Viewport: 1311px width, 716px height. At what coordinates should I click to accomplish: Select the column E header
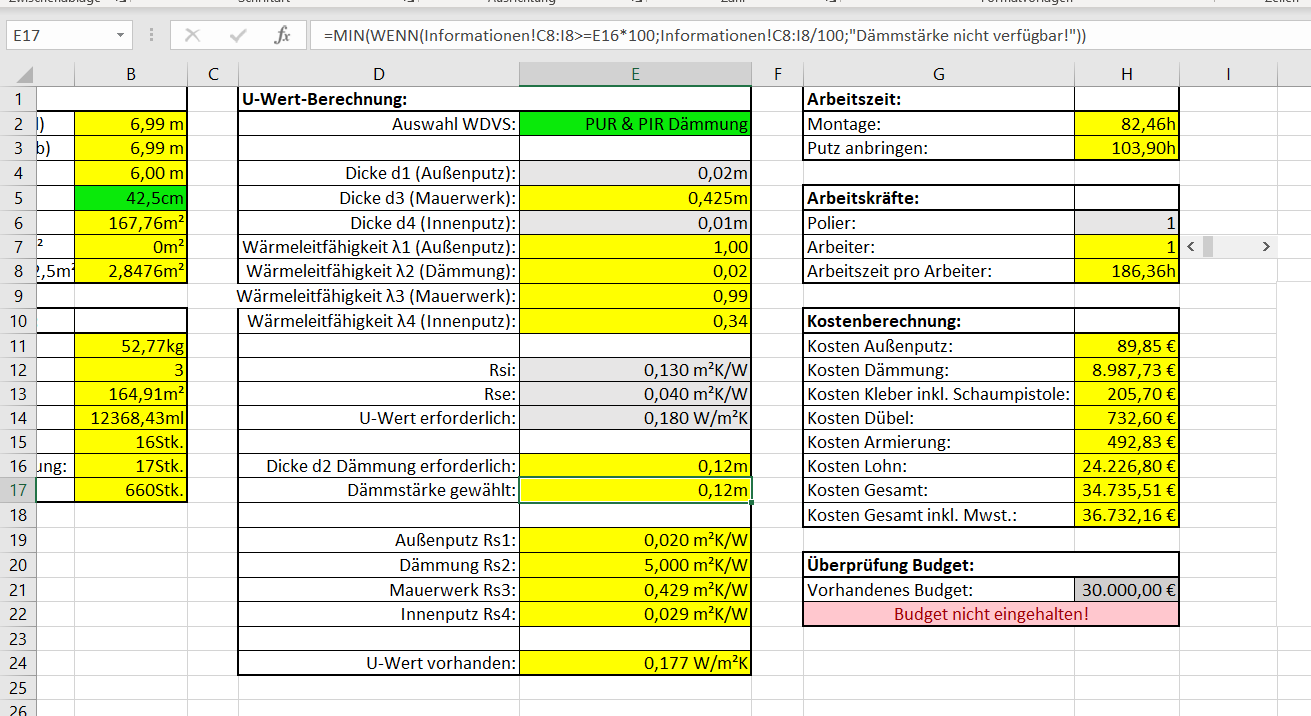(634, 73)
